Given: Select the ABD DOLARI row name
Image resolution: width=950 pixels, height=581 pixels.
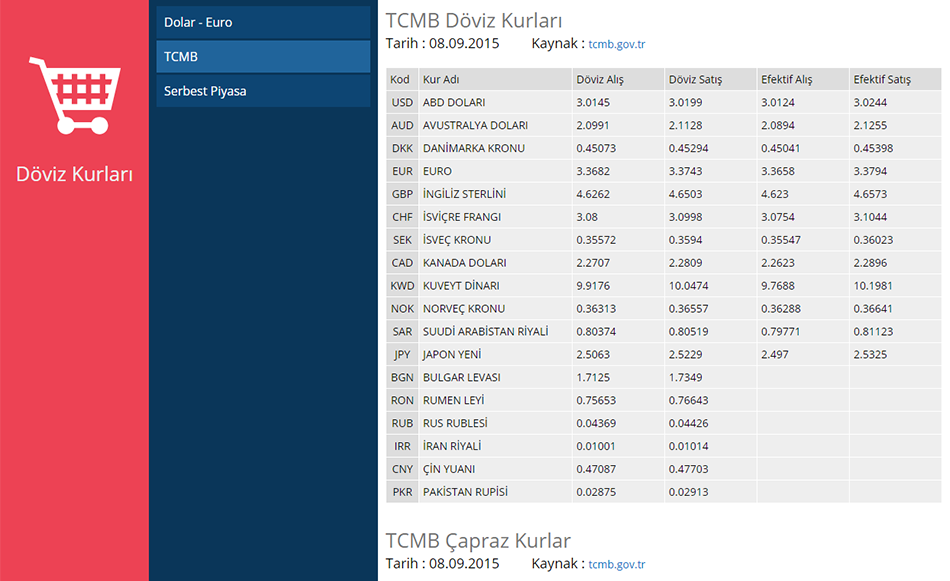Looking at the screenshot, I should coord(454,102).
